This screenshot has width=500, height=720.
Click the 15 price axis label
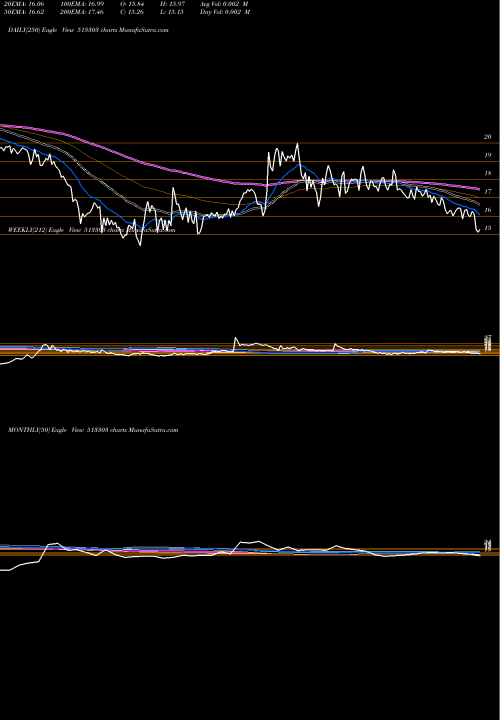pyautogui.click(x=487, y=228)
